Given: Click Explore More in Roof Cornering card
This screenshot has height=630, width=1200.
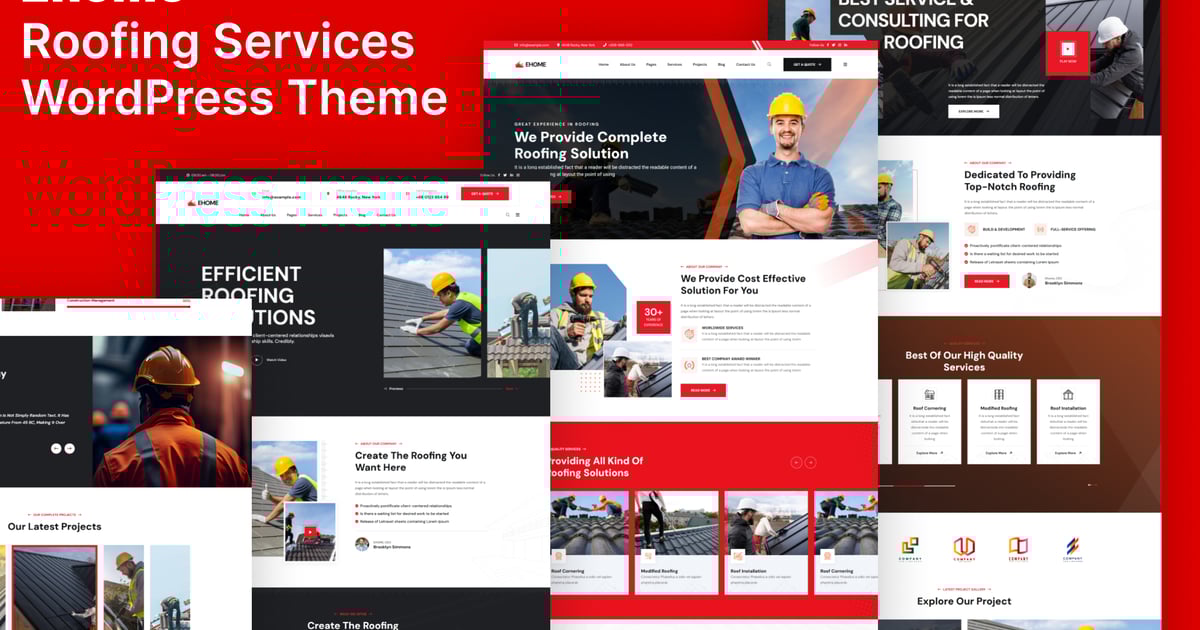Looking at the screenshot, I should (x=929, y=453).
